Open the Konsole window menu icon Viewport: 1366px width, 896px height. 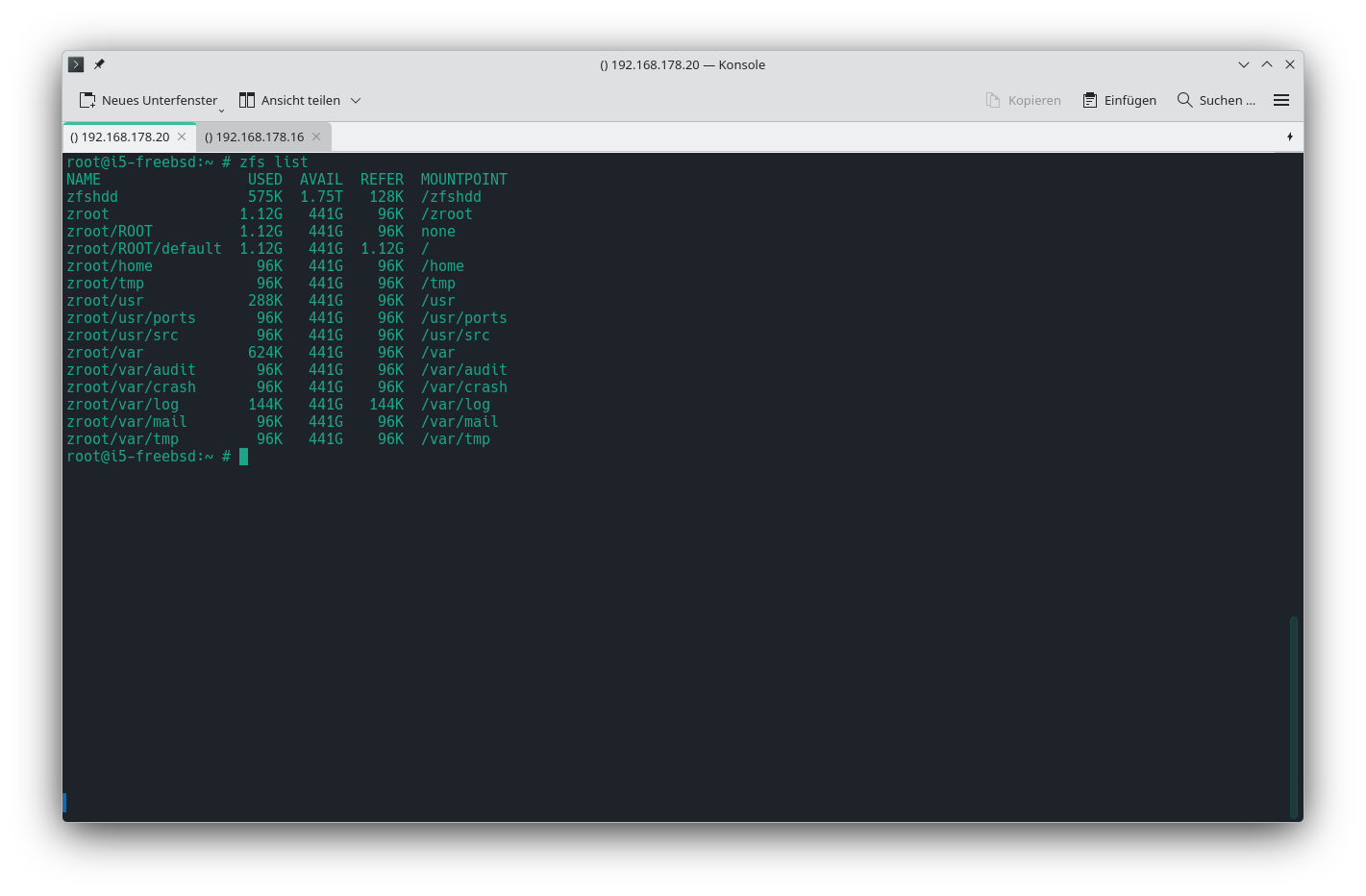click(76, 64)
